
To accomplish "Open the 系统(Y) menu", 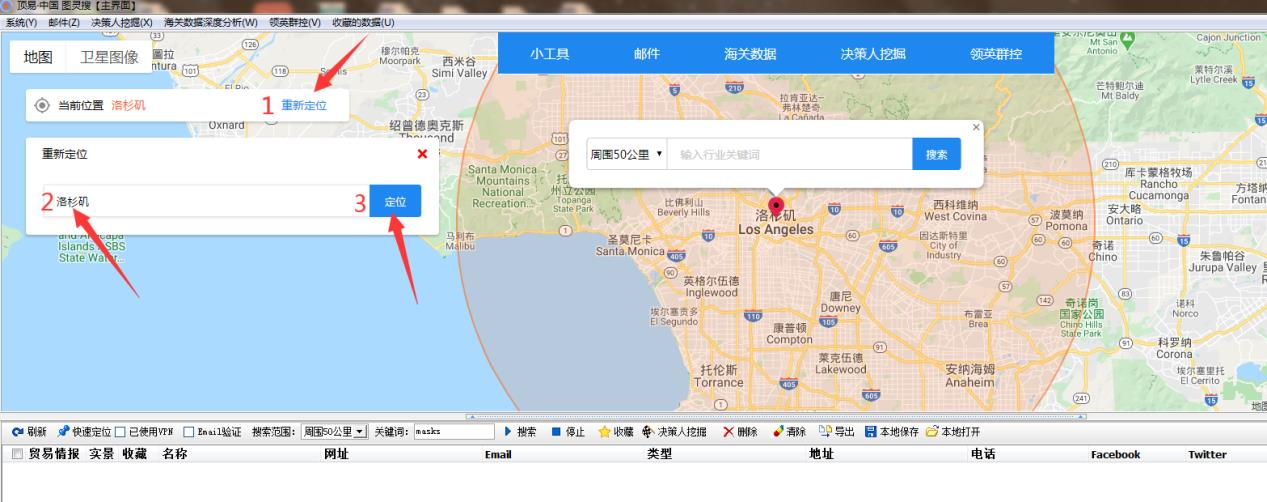I will 21,22.
